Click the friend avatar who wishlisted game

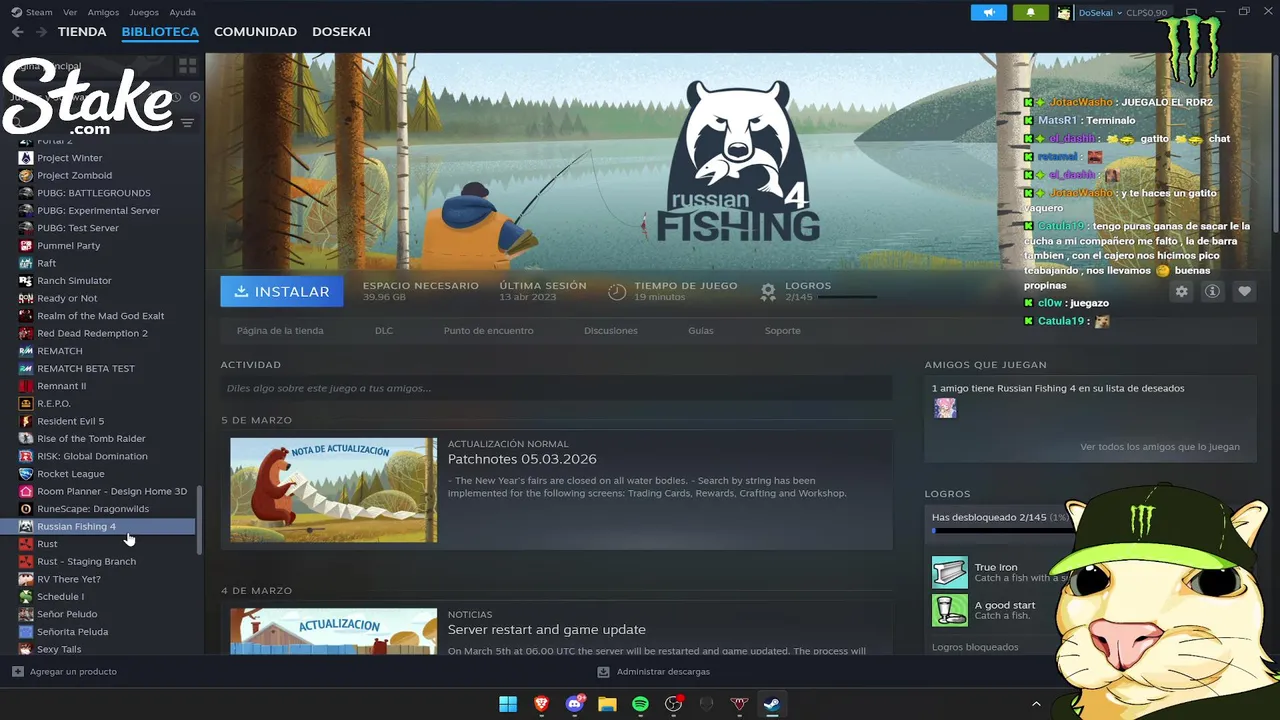click(945, 408)
